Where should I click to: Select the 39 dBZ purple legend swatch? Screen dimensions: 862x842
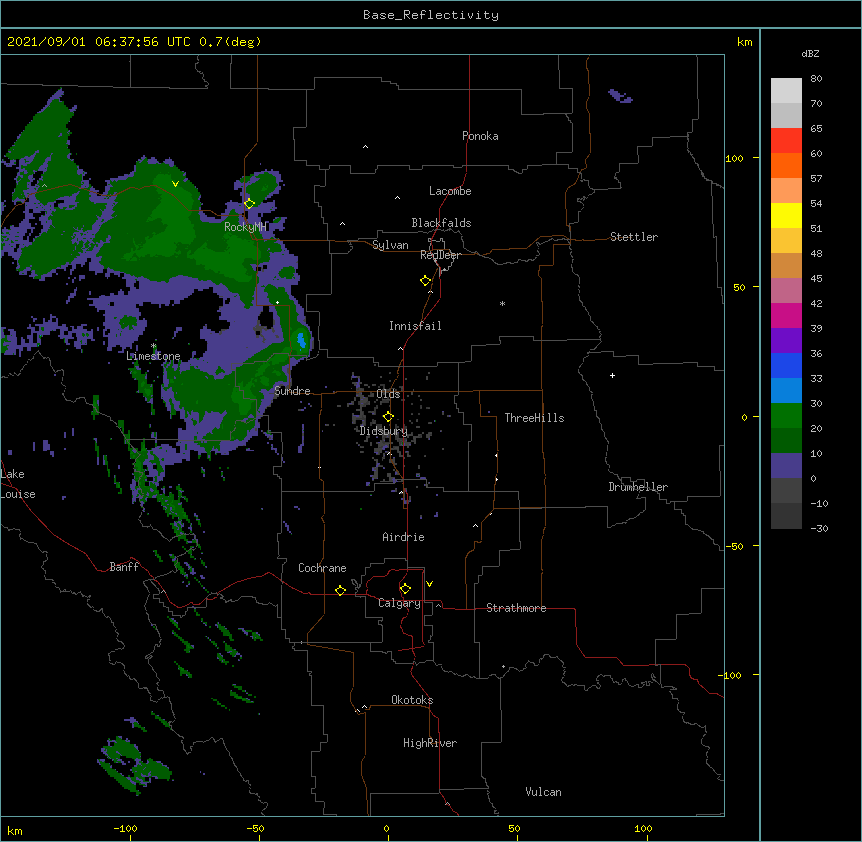coord(786,341)
